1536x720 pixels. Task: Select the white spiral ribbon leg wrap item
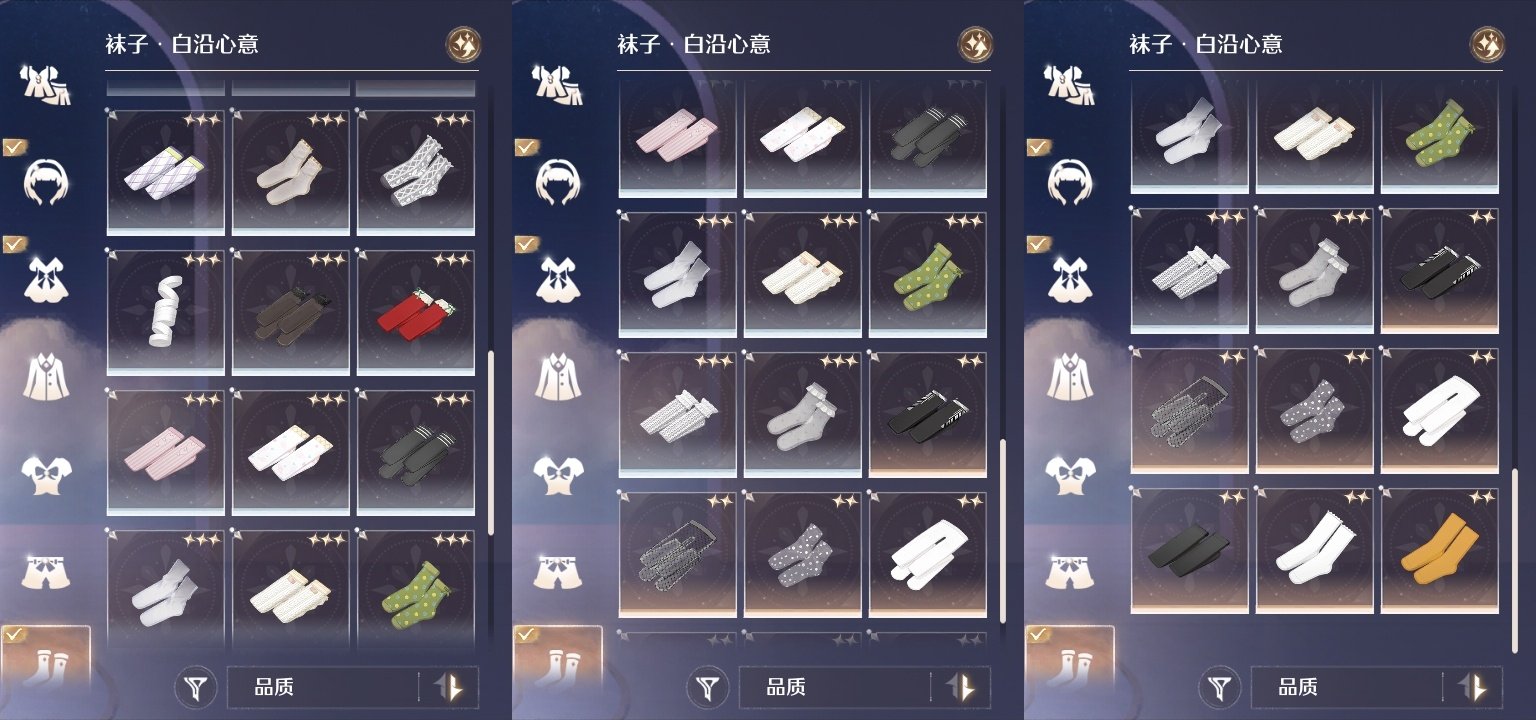[x=165, y=313]
